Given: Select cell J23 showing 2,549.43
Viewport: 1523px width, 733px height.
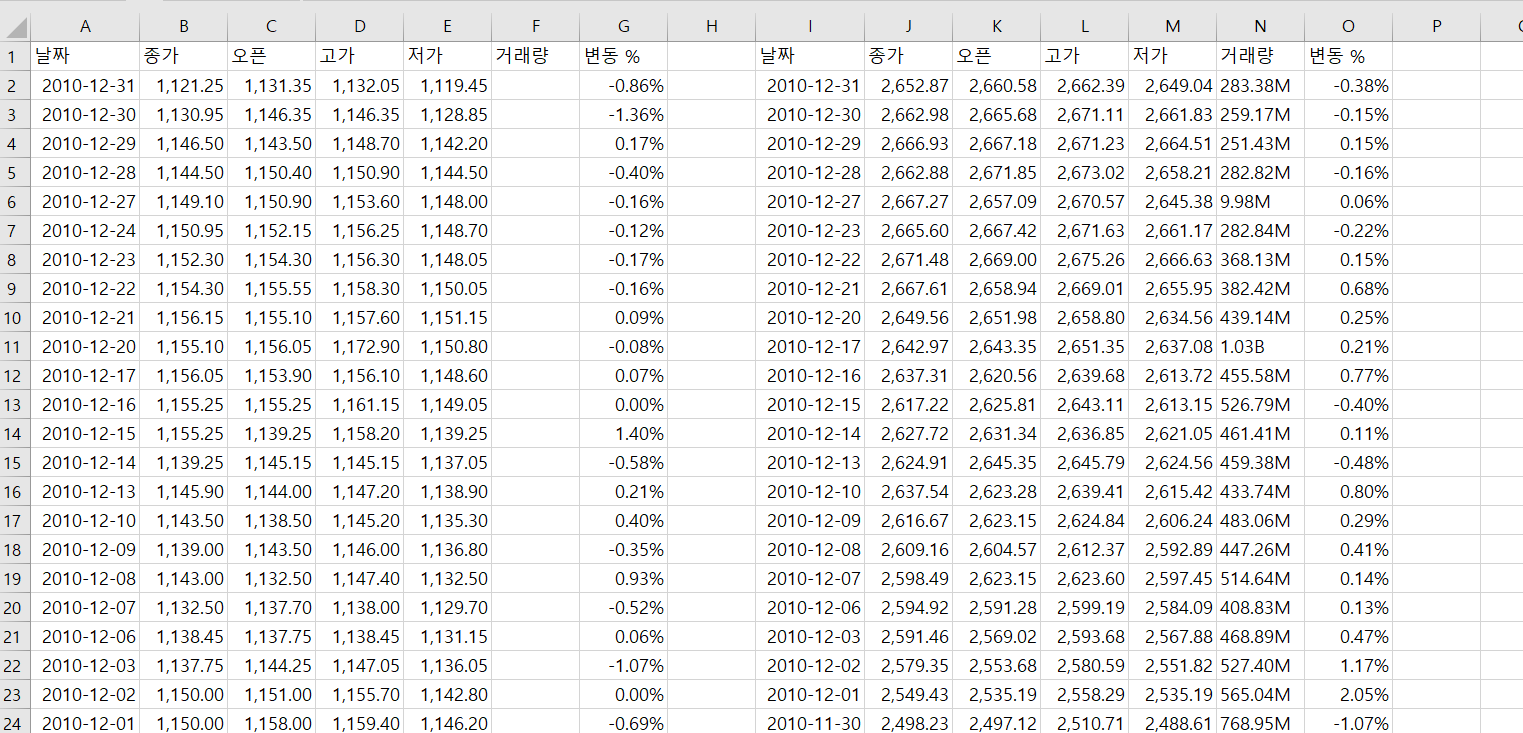Looking at the screenshot, I should coord(908,694).
